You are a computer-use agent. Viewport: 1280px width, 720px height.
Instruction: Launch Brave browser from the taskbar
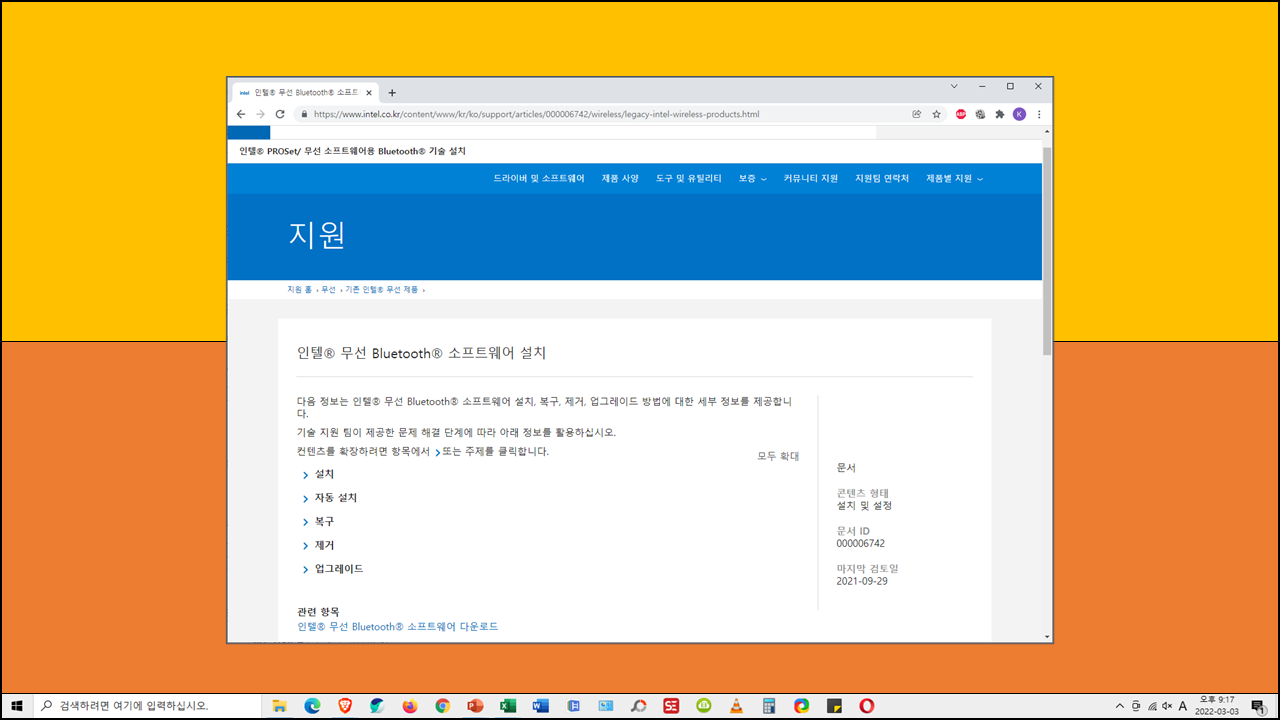point(345,706)
